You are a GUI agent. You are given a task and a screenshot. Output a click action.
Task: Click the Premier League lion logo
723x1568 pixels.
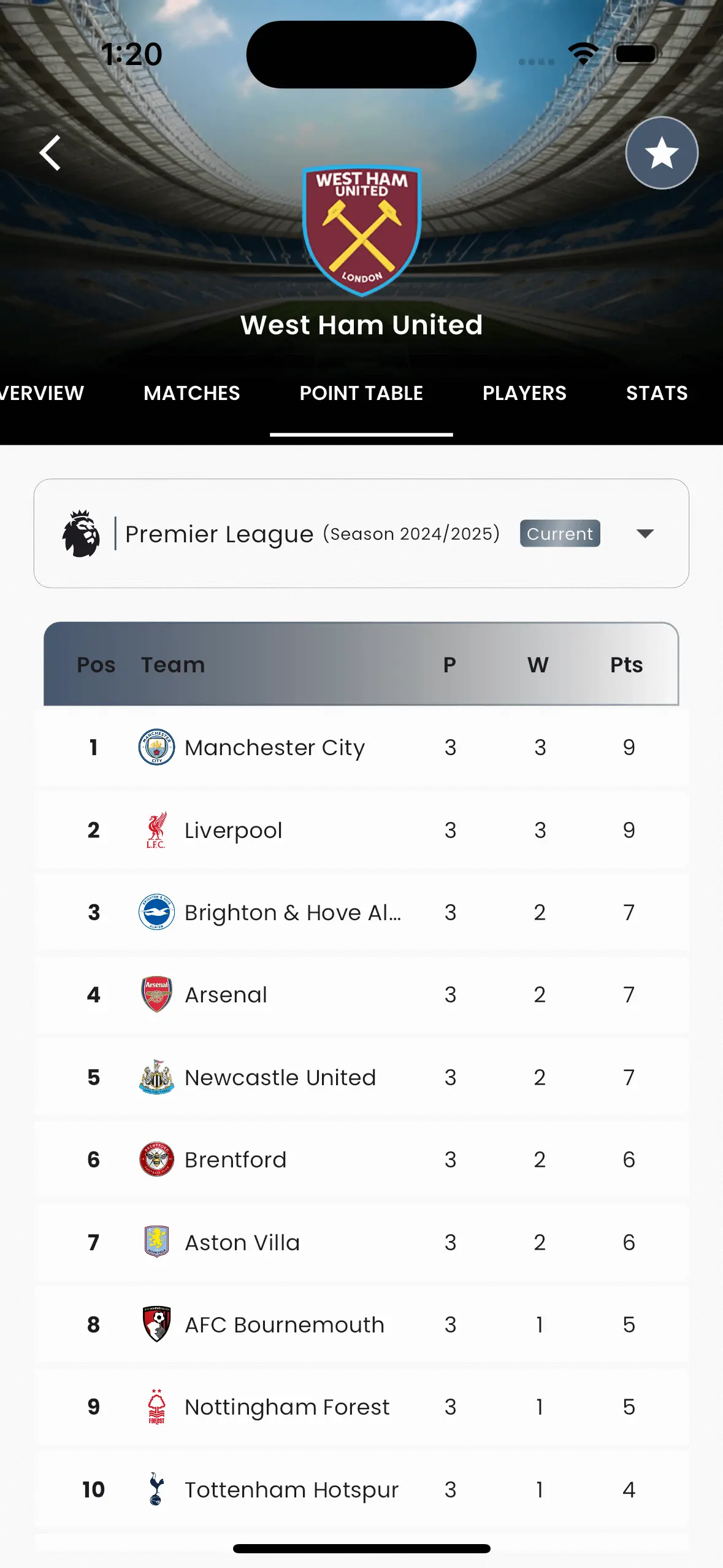tap(81, 534)
